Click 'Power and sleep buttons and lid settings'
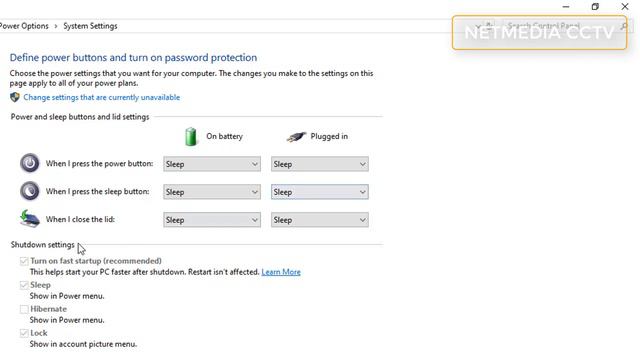 point(80,117)
